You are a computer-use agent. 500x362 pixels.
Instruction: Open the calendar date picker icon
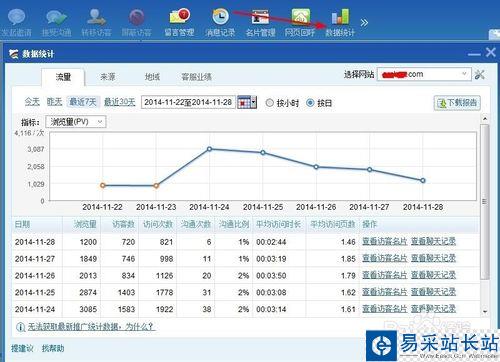(244, 102)
